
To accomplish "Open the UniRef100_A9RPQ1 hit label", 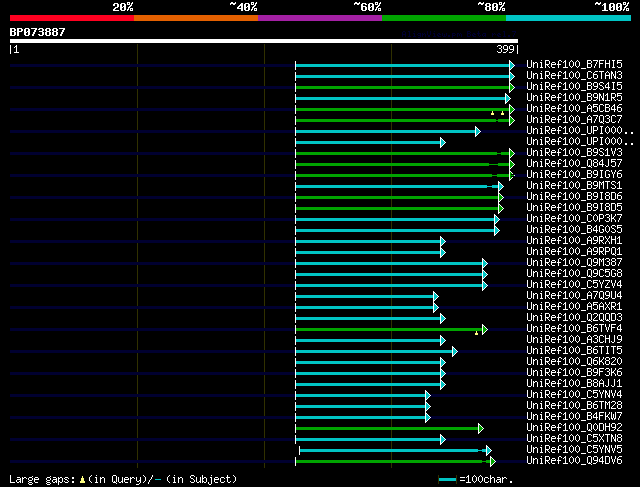I will [x=574, y=251].
